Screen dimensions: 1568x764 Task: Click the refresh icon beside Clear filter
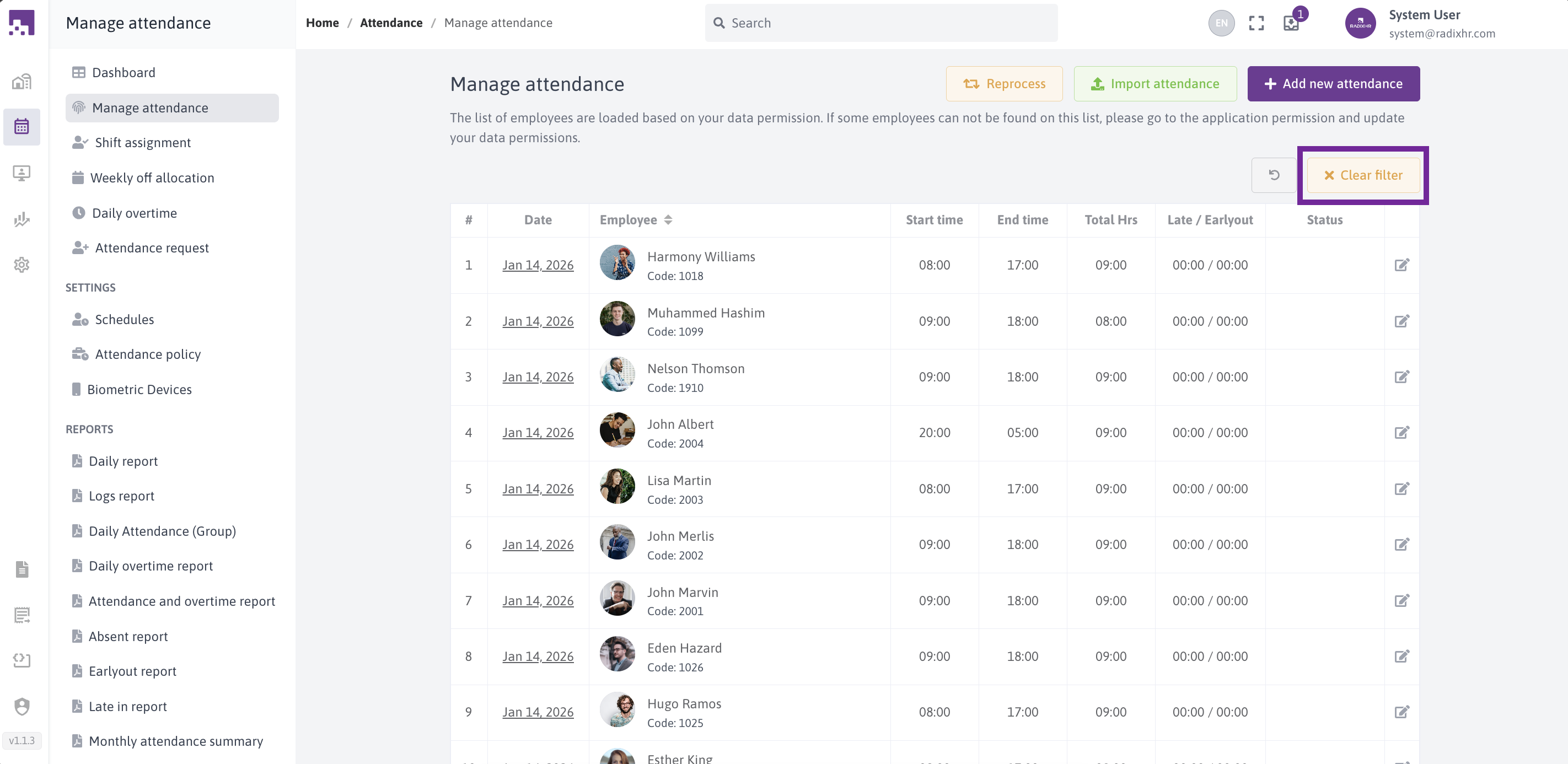click(1274, 175)
